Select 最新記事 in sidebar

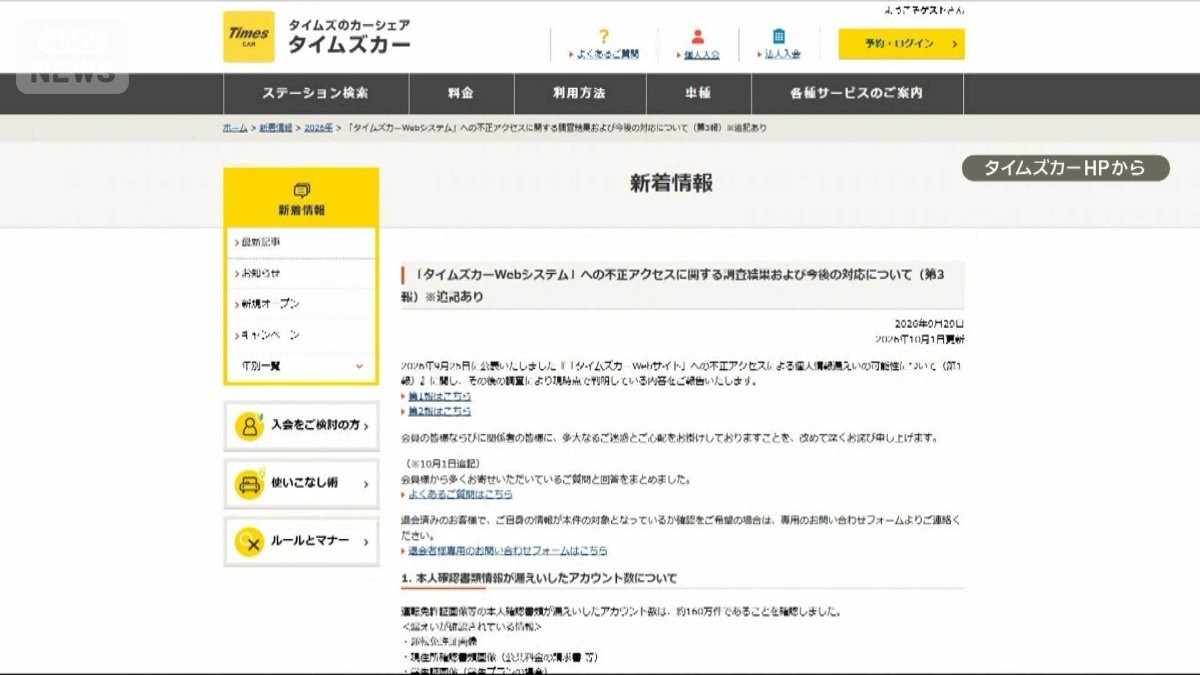point(301,243)
